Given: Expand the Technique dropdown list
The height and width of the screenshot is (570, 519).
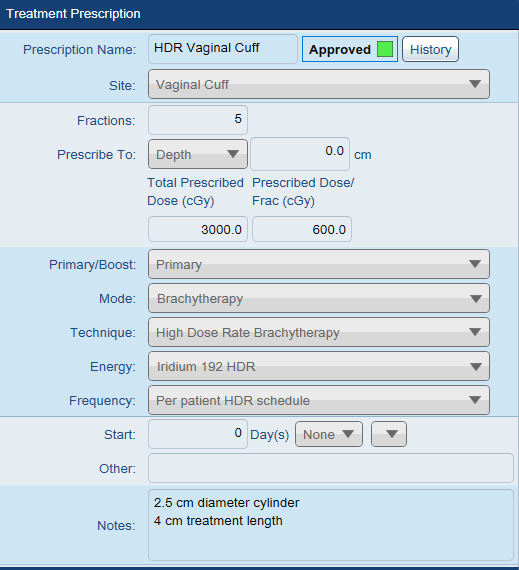Looking at the screenshot, I should point(319,332).
